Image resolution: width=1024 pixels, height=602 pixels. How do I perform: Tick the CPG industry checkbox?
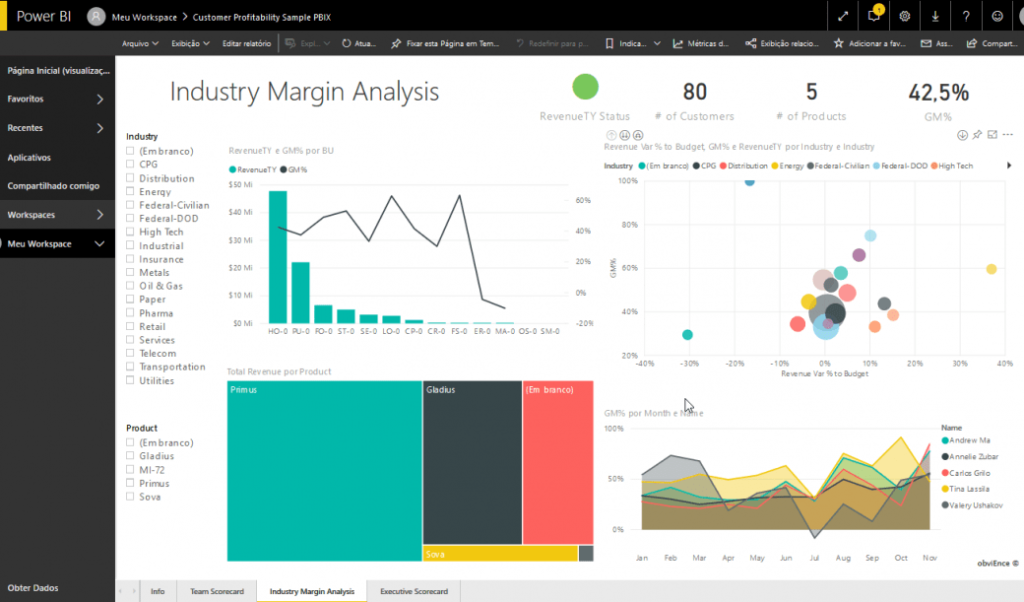coord(130,164)
